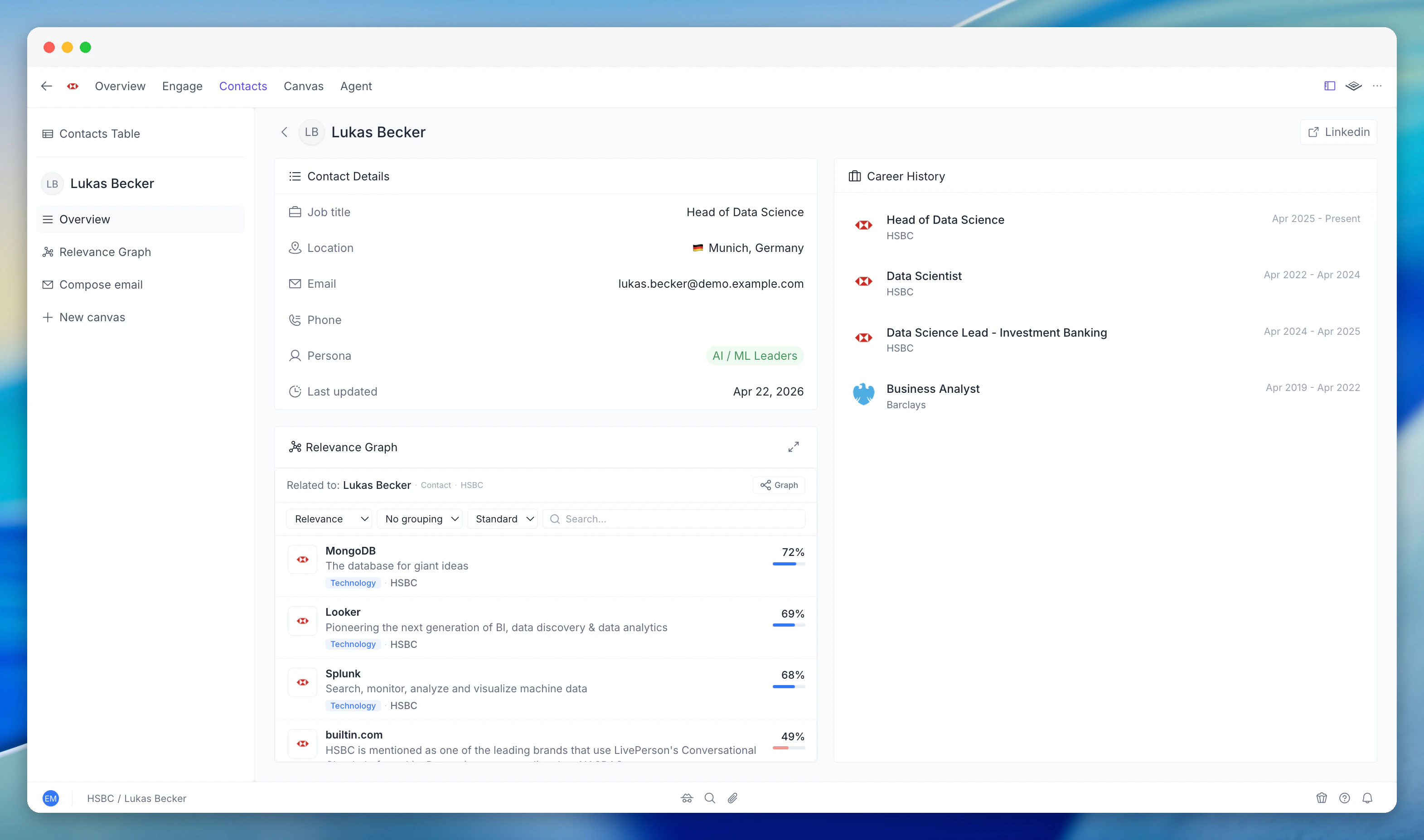Click the HSBC / Lukas Becker breadcrumb
Image resolution: width=1424 pixels, height=840 pixels.
click(136, 798)
